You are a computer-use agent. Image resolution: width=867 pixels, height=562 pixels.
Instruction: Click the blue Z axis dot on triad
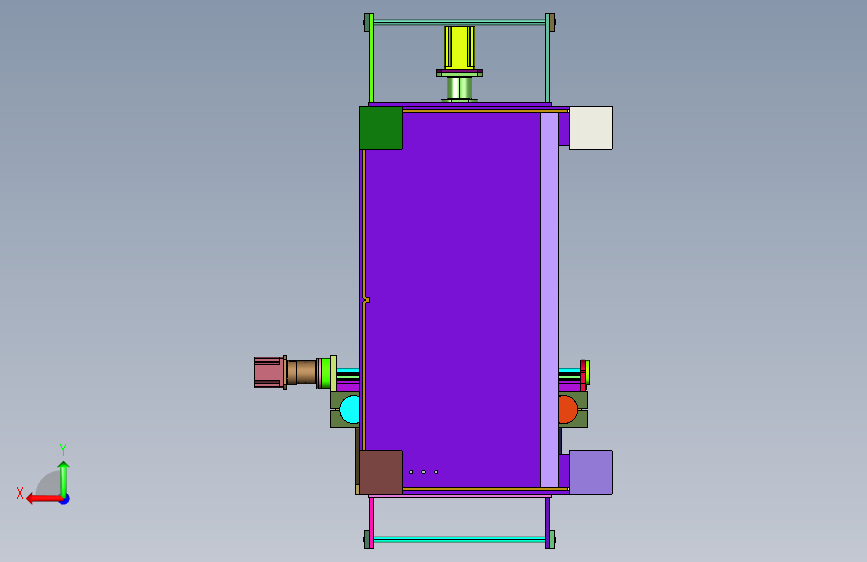(x=65, y=500)
